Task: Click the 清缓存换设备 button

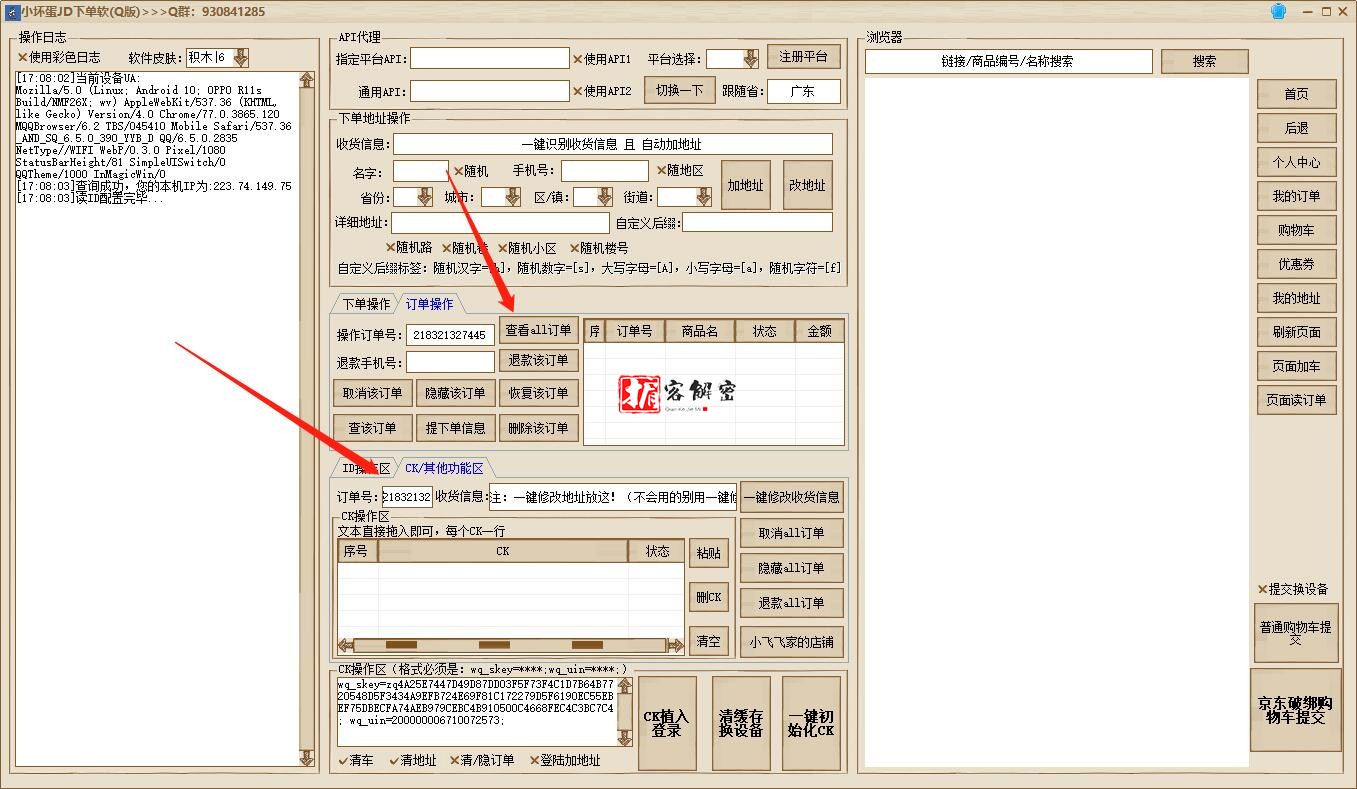Action: (741, 723)
